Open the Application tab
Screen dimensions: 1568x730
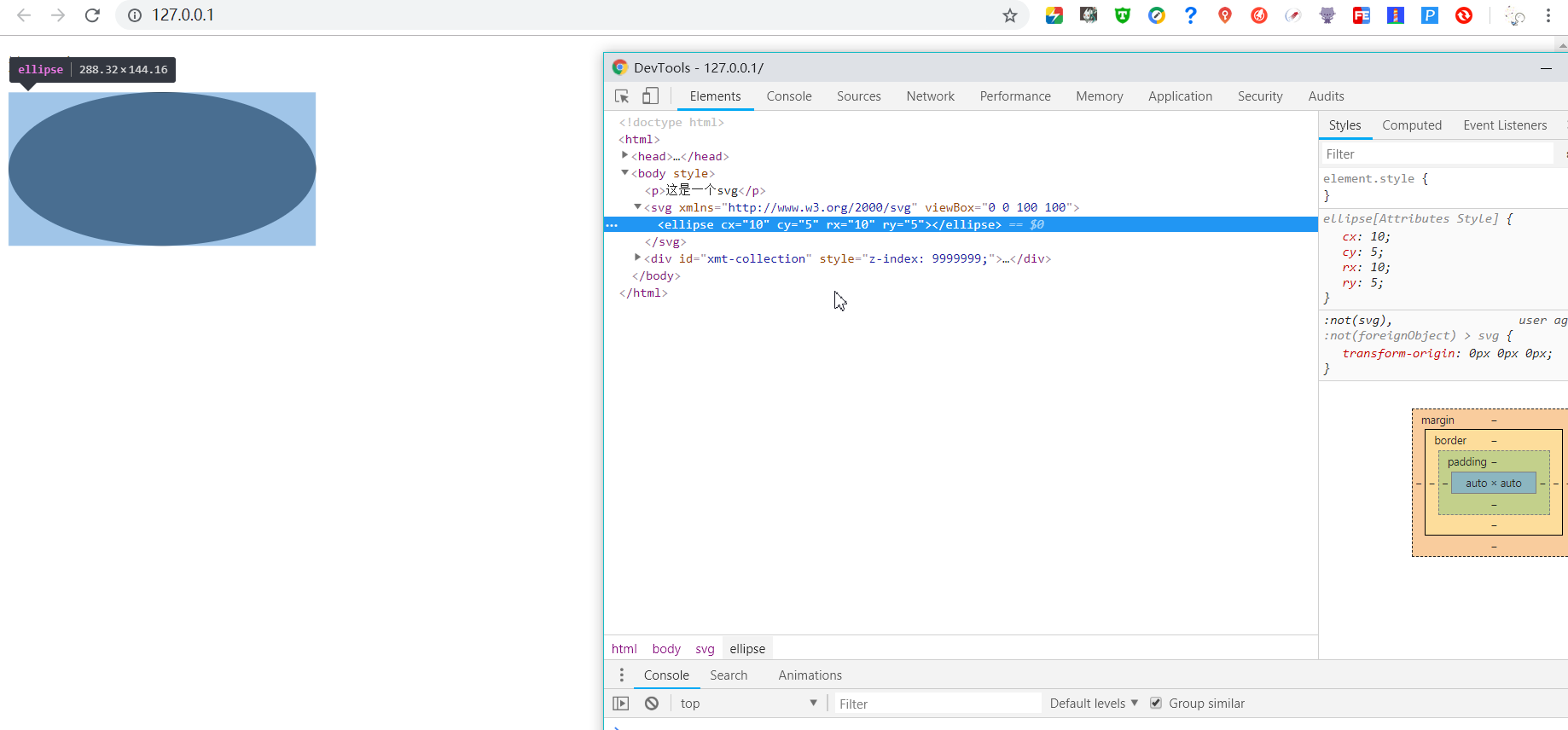click(x=1181, y=96)
